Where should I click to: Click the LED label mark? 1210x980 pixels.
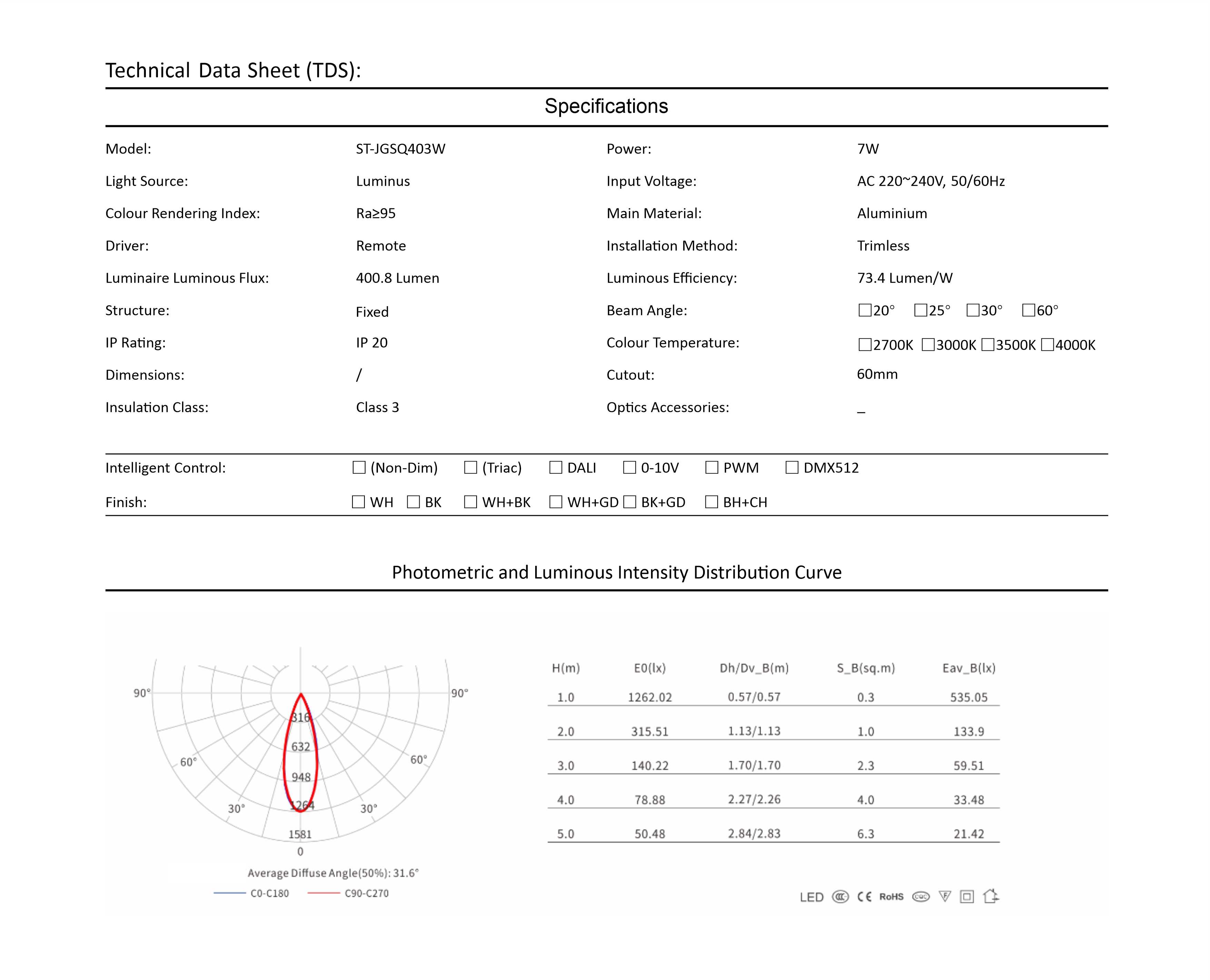click(812, 897)
